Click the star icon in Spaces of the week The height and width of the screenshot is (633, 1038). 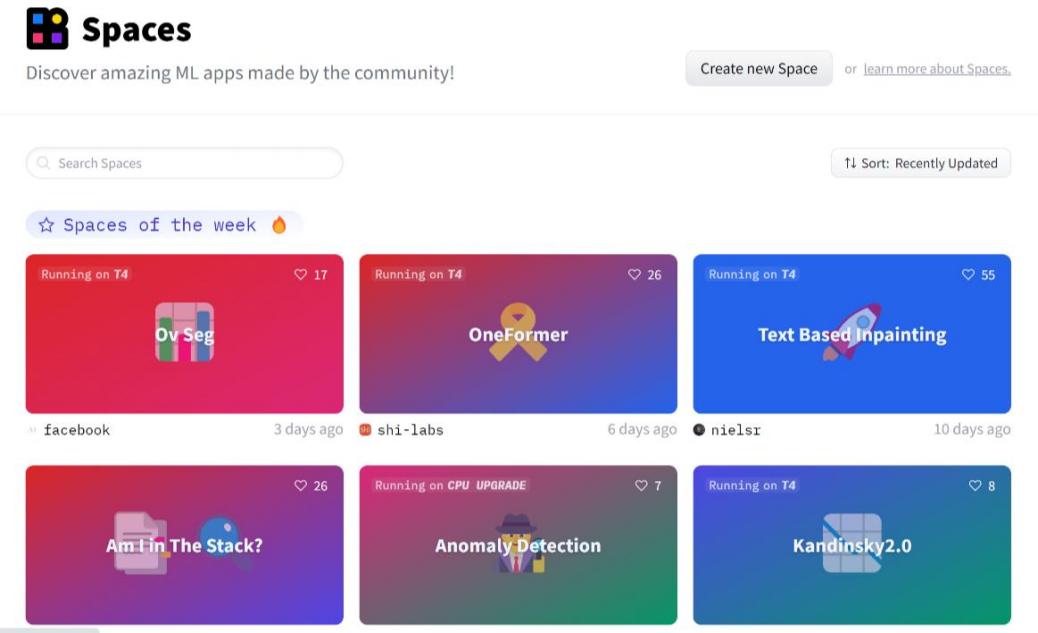click(x=46, y=225)
